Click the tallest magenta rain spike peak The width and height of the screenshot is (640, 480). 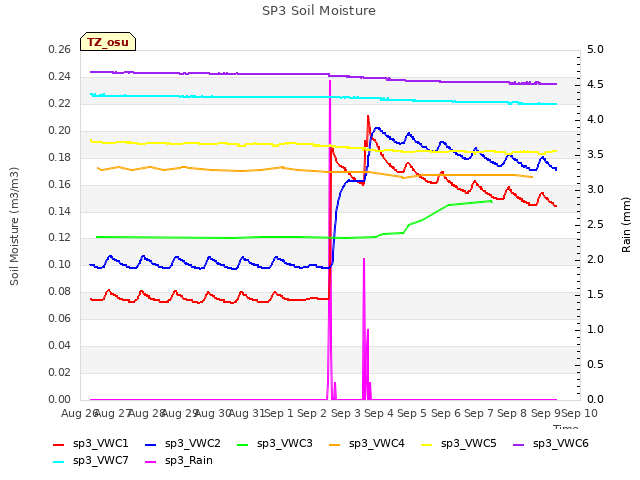pyautogui.click(x=330, y=81)
